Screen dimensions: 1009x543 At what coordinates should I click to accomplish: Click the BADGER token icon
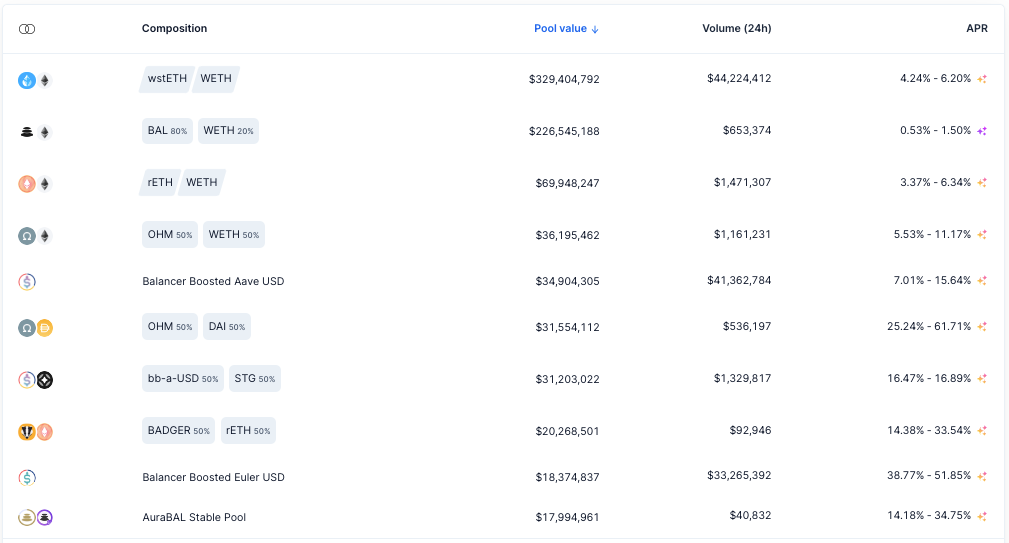26,432
